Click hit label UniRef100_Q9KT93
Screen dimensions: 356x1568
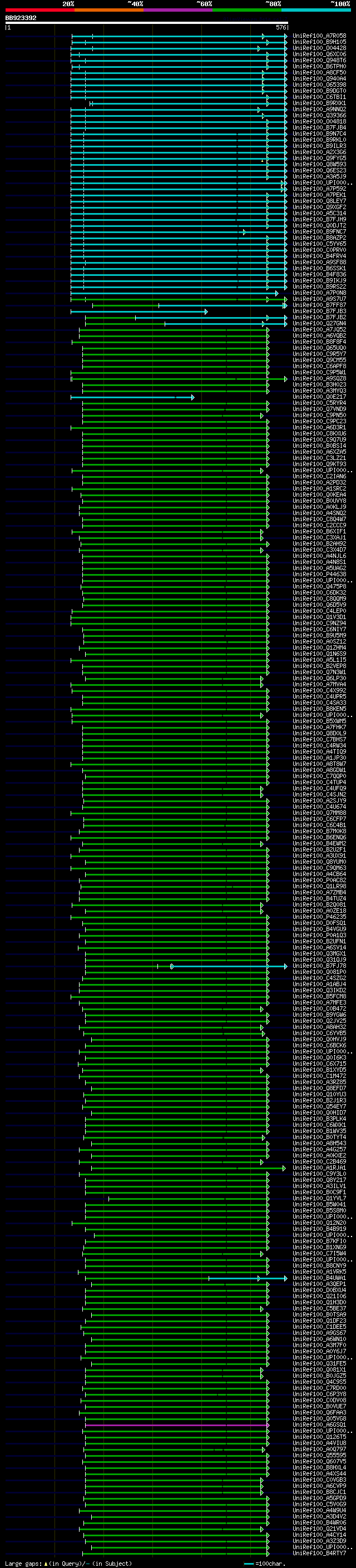[319, 464]
